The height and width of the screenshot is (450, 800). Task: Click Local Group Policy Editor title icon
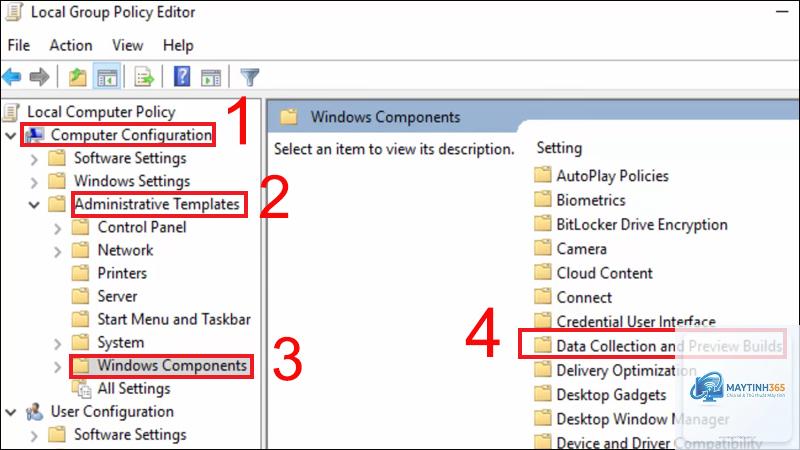point(14,12)
